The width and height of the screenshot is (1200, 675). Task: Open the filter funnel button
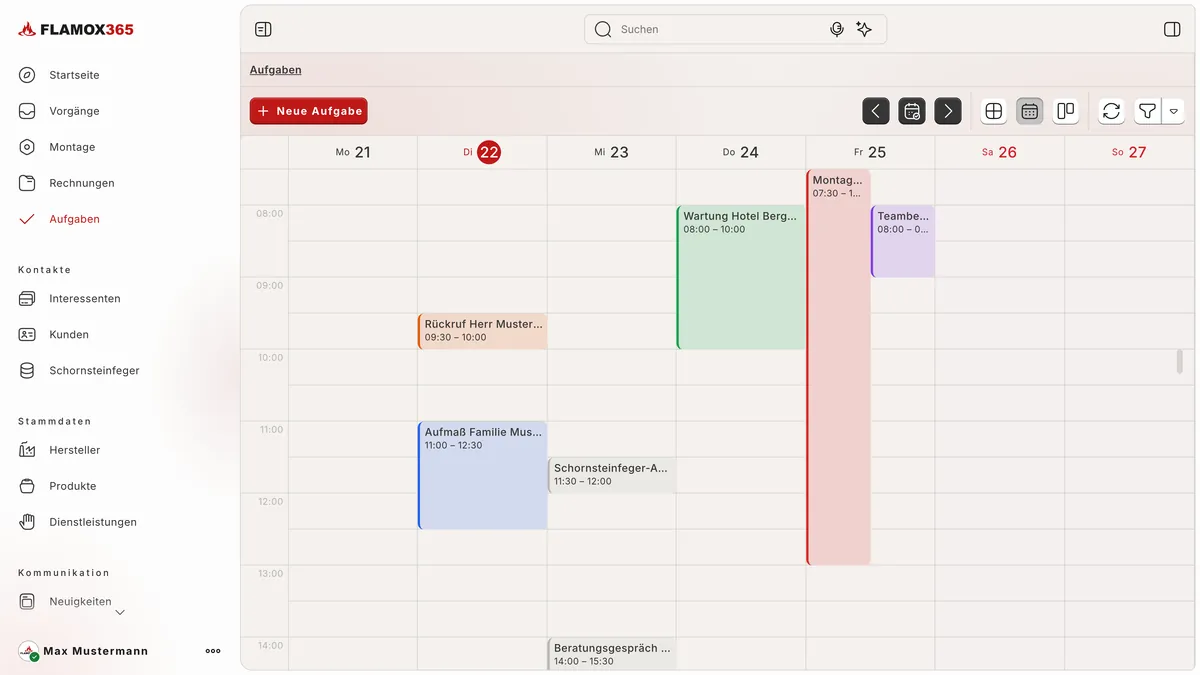tap(1148, 111)
